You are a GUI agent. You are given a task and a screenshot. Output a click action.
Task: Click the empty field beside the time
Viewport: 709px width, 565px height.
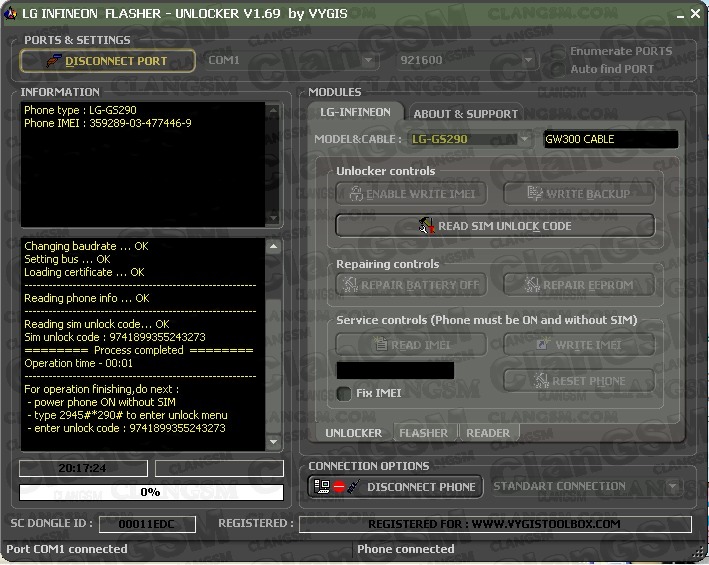click(x=219, y=468)
